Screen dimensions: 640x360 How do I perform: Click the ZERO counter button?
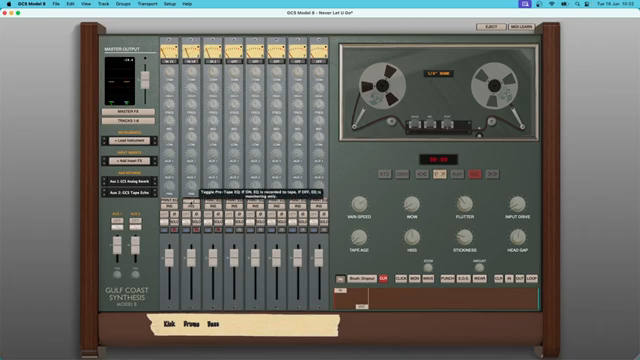(402, 174)
